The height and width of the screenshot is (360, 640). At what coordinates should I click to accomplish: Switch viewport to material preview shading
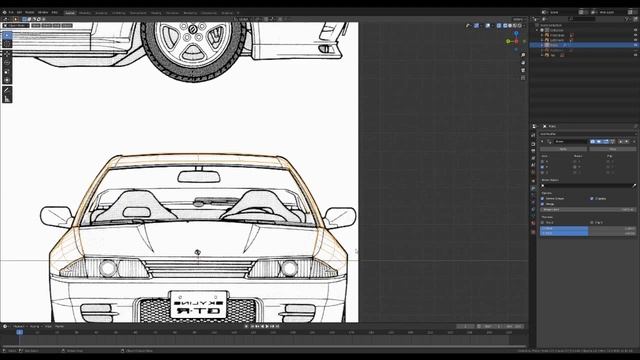click(515, 25)
